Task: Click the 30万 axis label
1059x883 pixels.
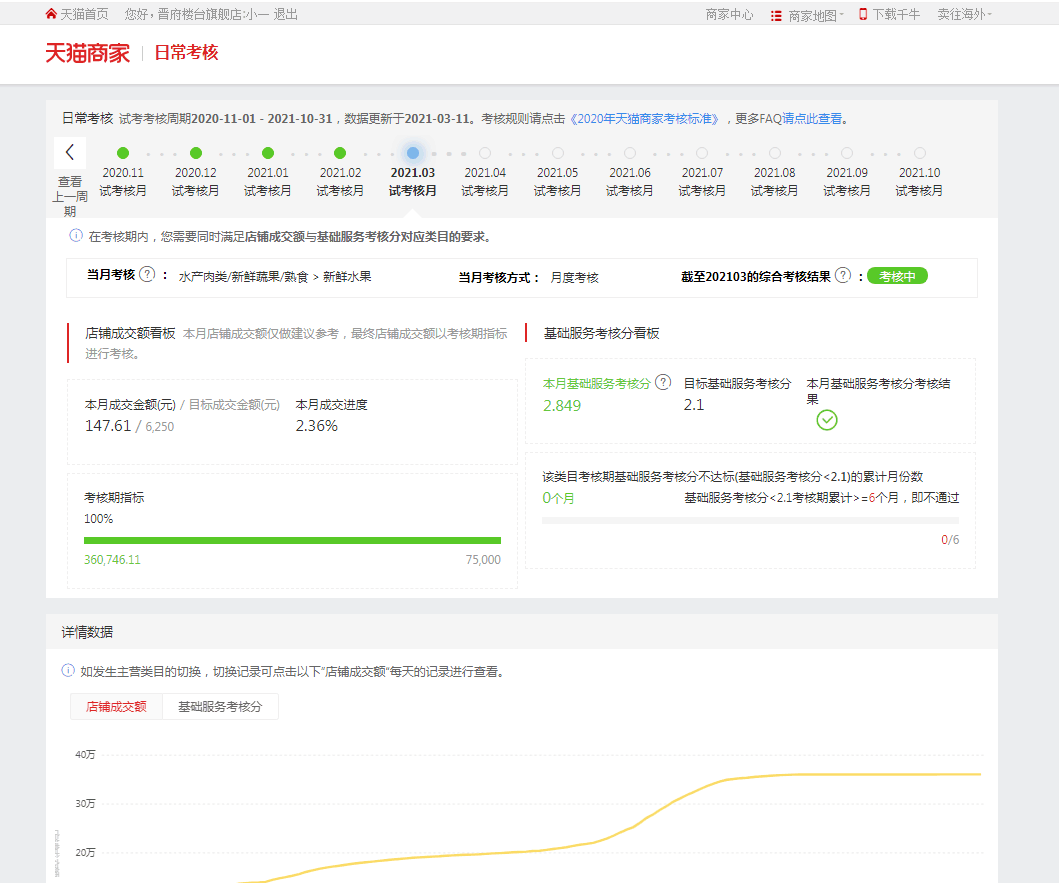Action: 85,803
